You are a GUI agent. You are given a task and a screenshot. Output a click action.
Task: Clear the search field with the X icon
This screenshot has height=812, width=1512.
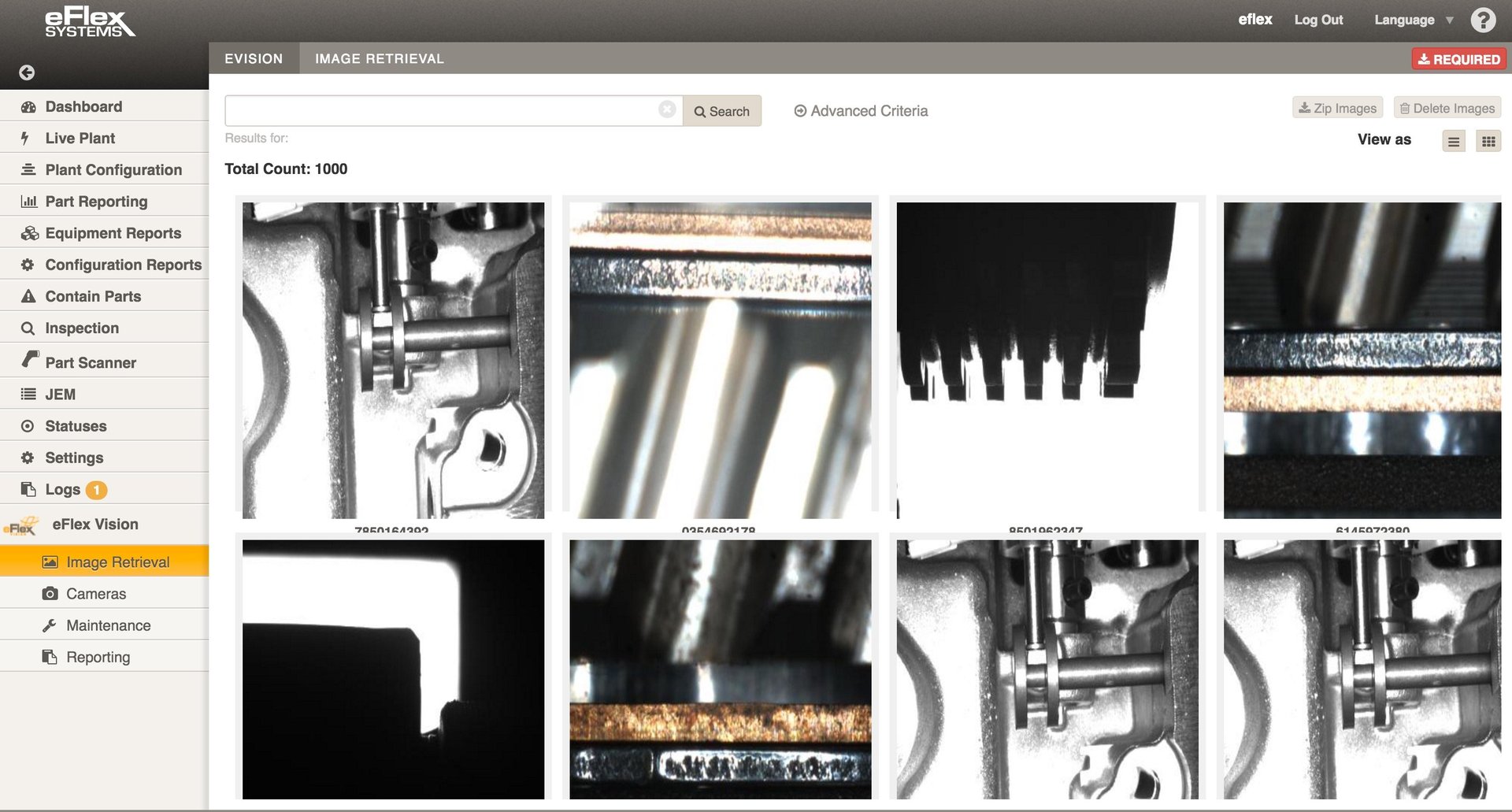tap(667, 109)
